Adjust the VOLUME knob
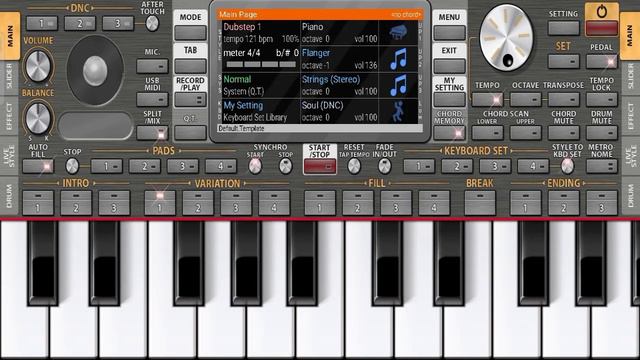 point(38,67)
